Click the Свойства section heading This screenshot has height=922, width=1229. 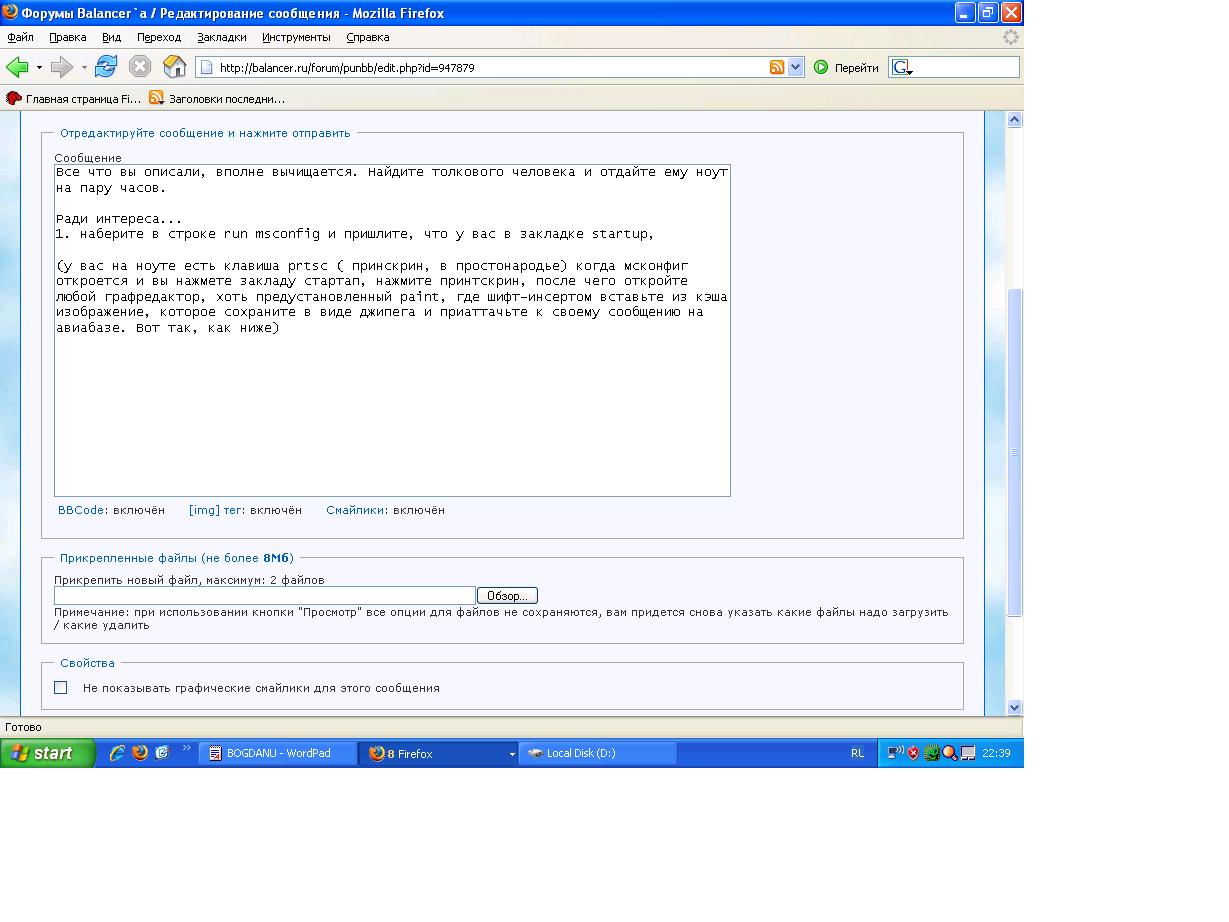pyautogui.click(x=87, y=663)
